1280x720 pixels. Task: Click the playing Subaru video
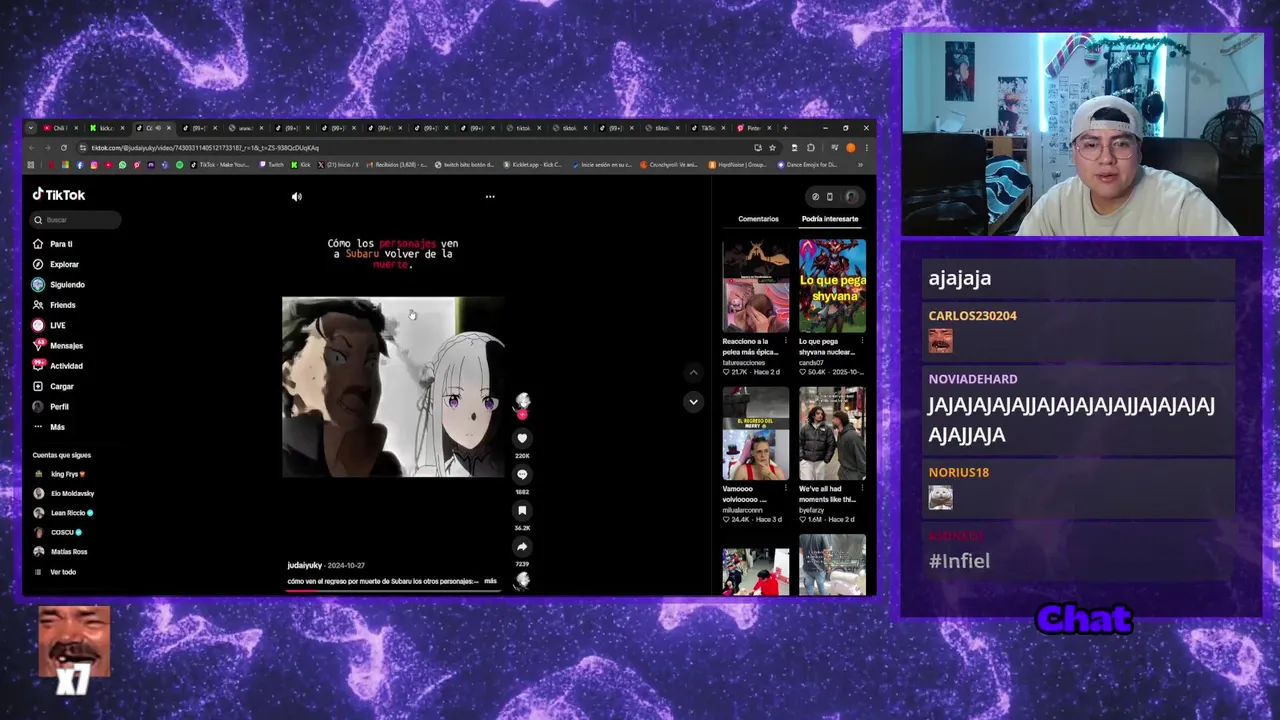[x=392, y=387]
